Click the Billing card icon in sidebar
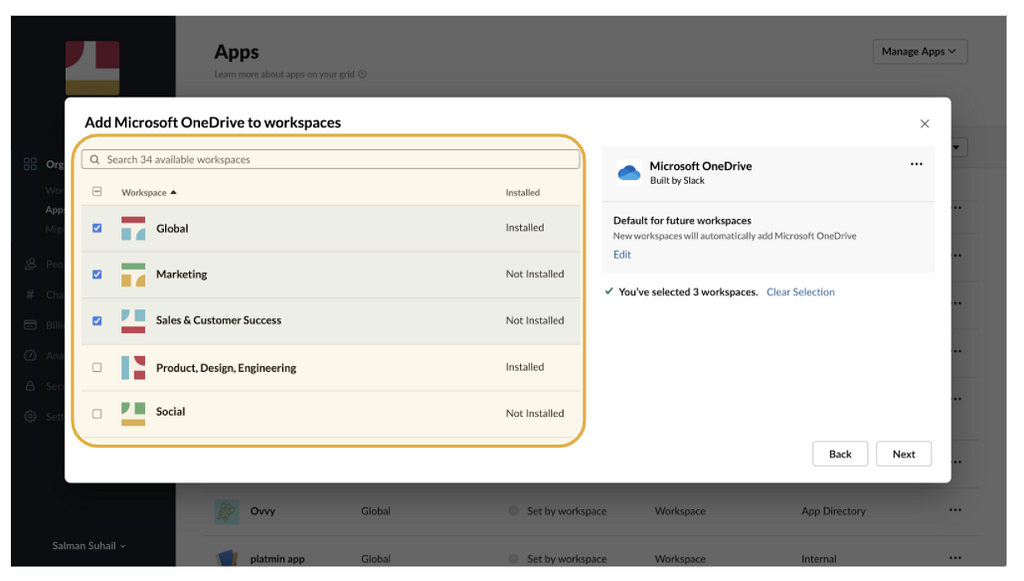 coord(30,324)
